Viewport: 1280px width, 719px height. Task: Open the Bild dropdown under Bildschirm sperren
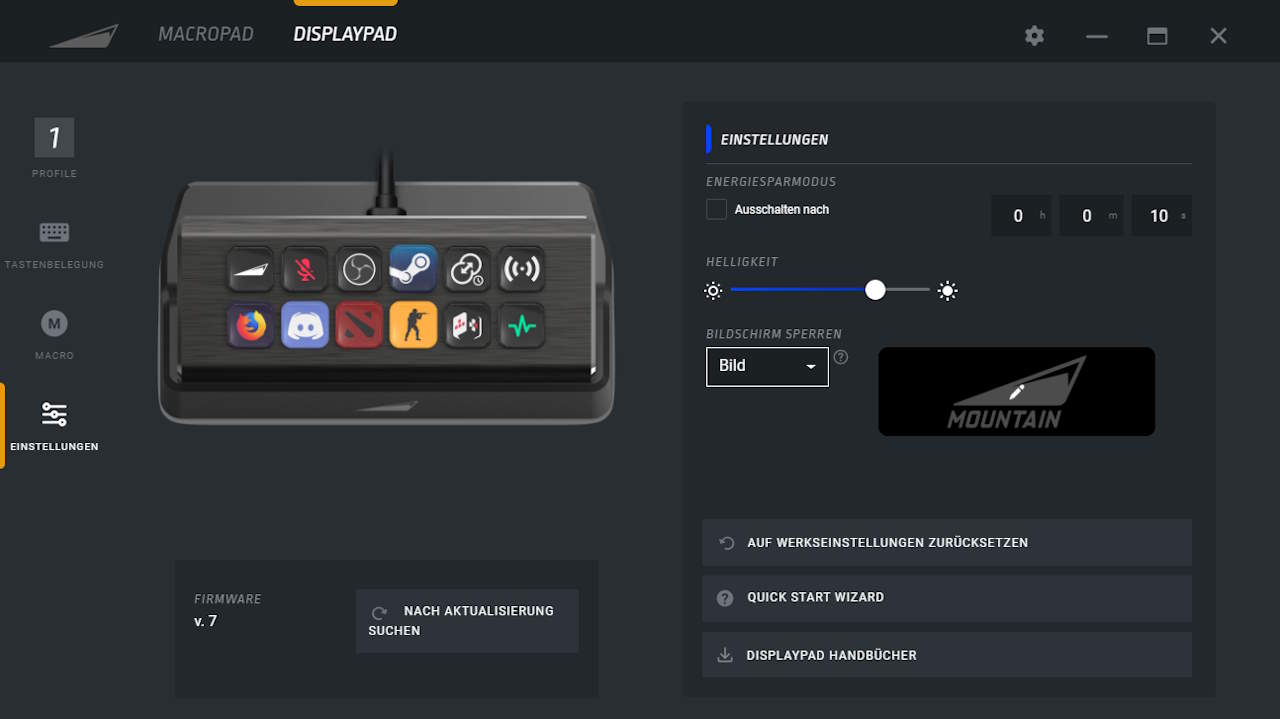click(x=767, y=366)
